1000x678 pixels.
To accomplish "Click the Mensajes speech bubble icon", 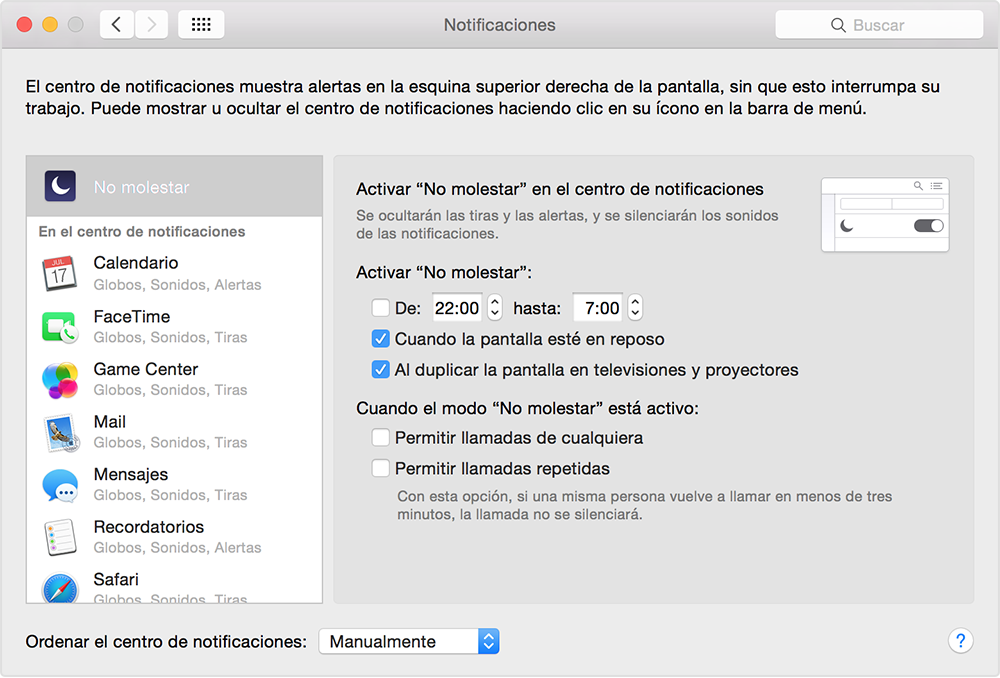I will coord(60,485).
